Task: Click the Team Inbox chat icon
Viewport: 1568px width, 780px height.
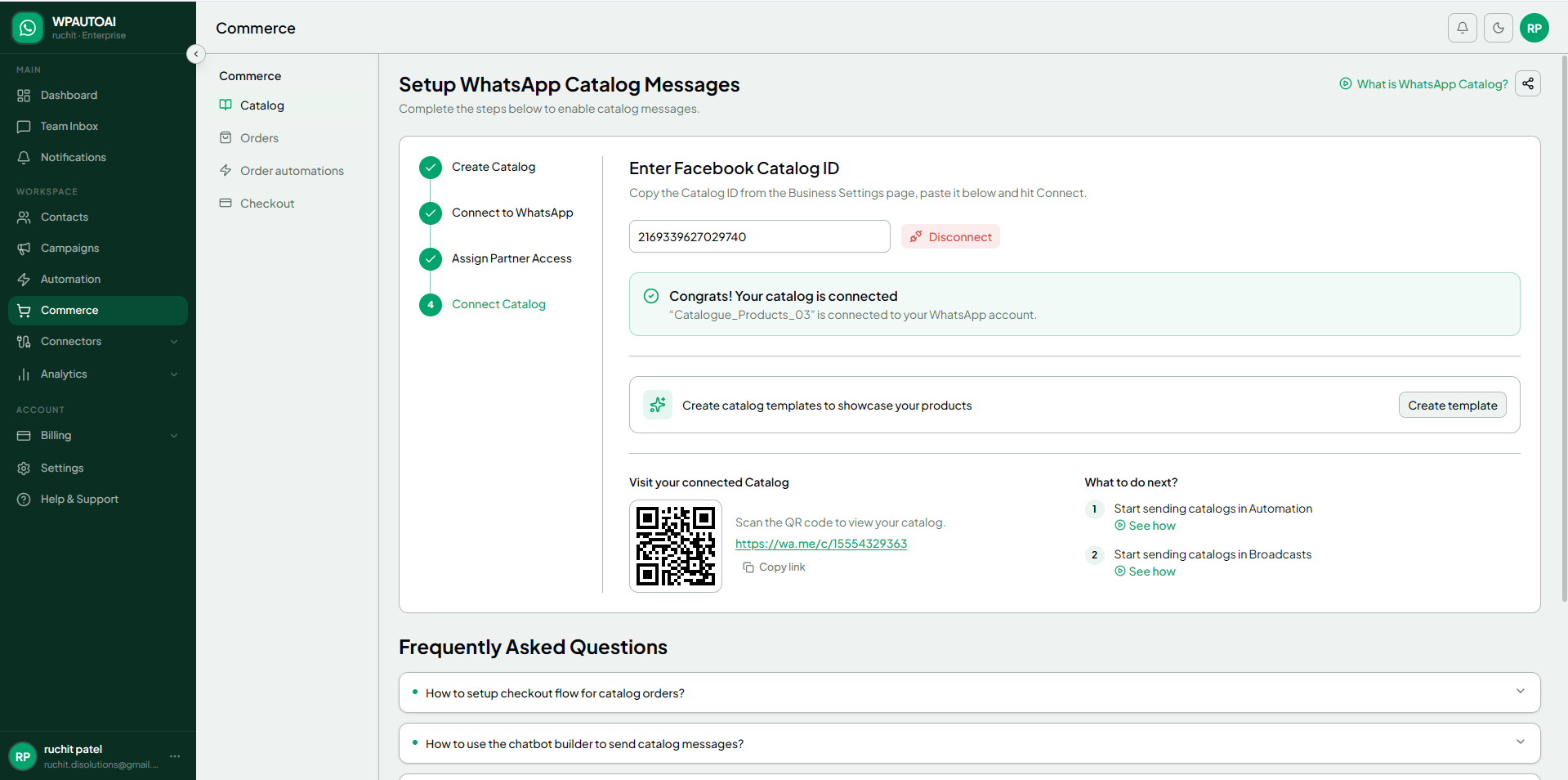Action: pyautogui.click(x=24, y=127)
